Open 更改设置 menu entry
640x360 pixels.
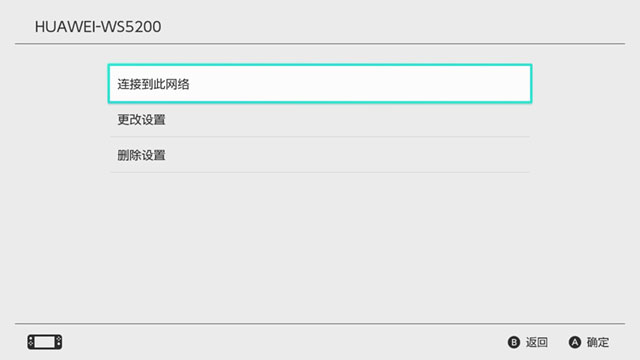[x=320, y=120]
